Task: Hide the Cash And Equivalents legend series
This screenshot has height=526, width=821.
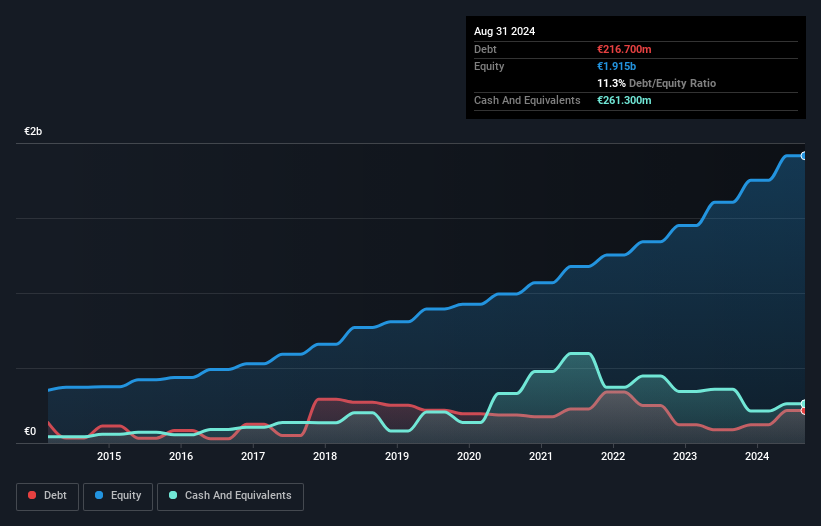Action: point(230,496)
